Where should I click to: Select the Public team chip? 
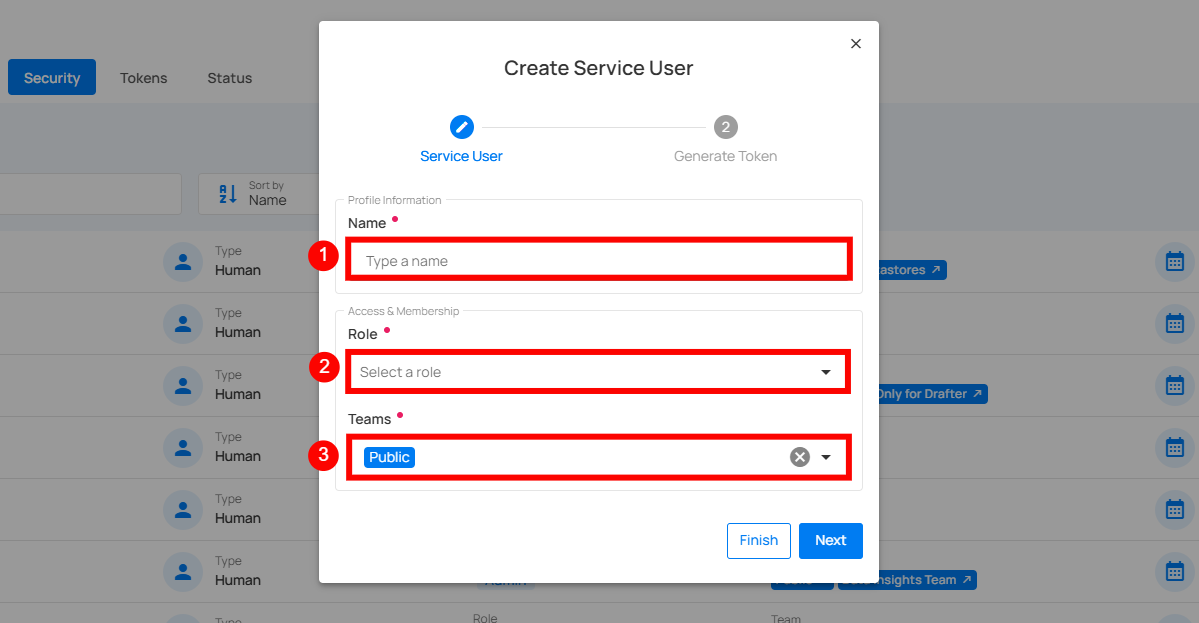(389, 457)
